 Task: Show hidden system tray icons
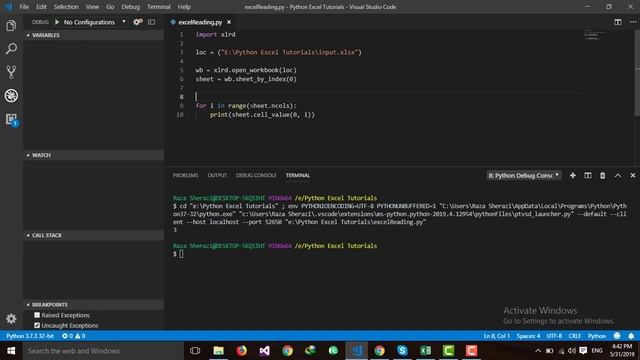(x=538, y=351)
